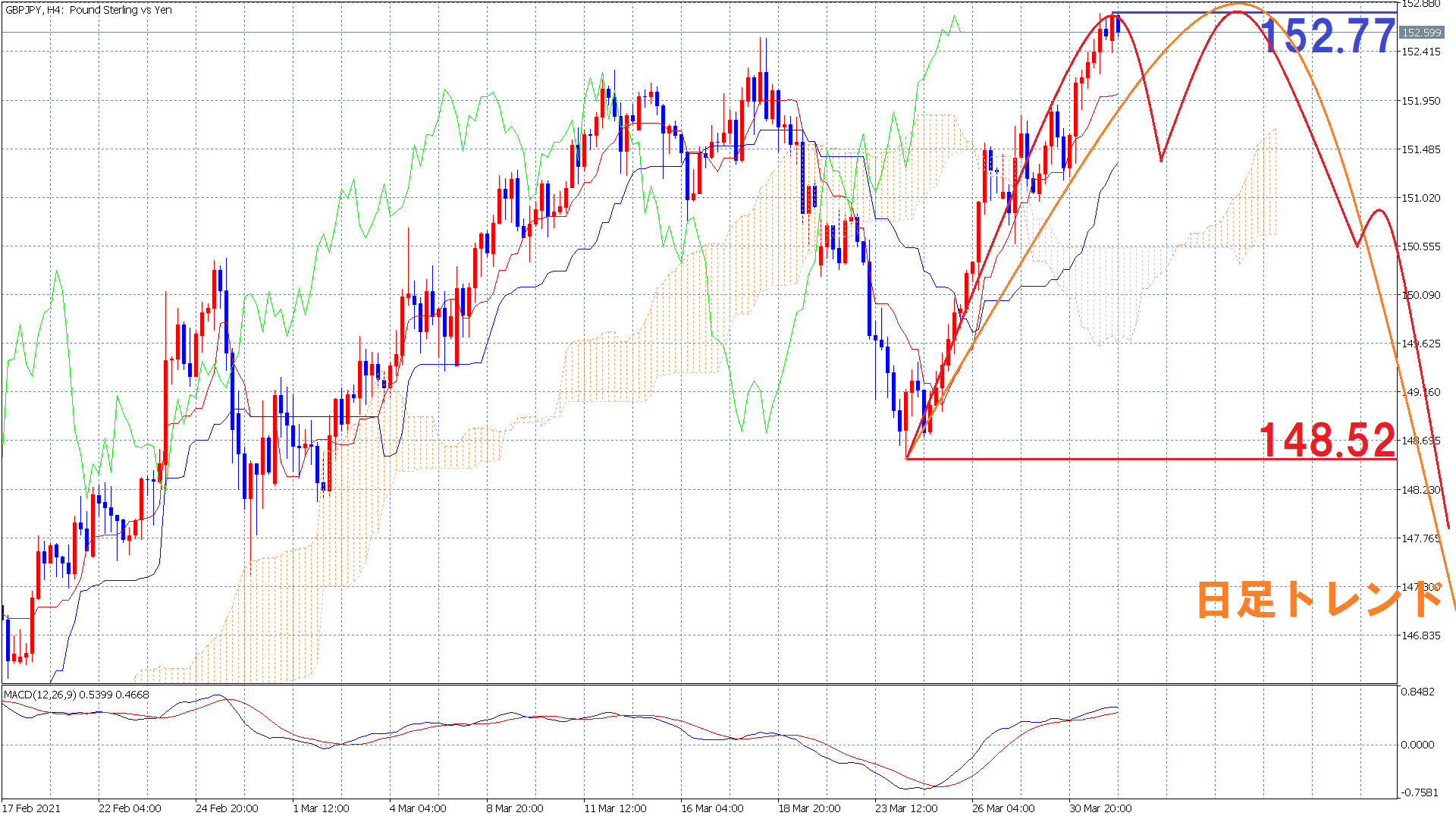Click the current price tag 152.599
The height and width of the screenshot is (819, 1456).
click(x=1421, y=33)
